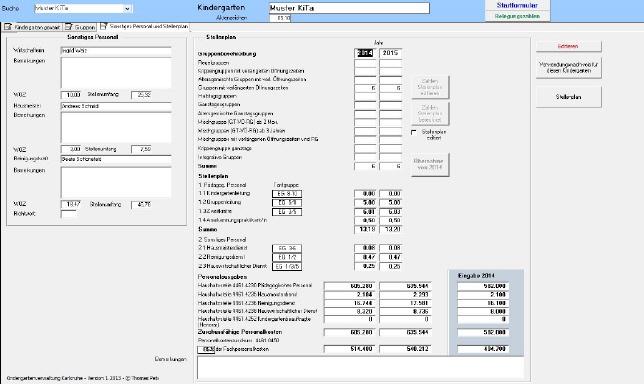Select the Sonstiges Personal und Stellenplan tab

pos(144,26)
